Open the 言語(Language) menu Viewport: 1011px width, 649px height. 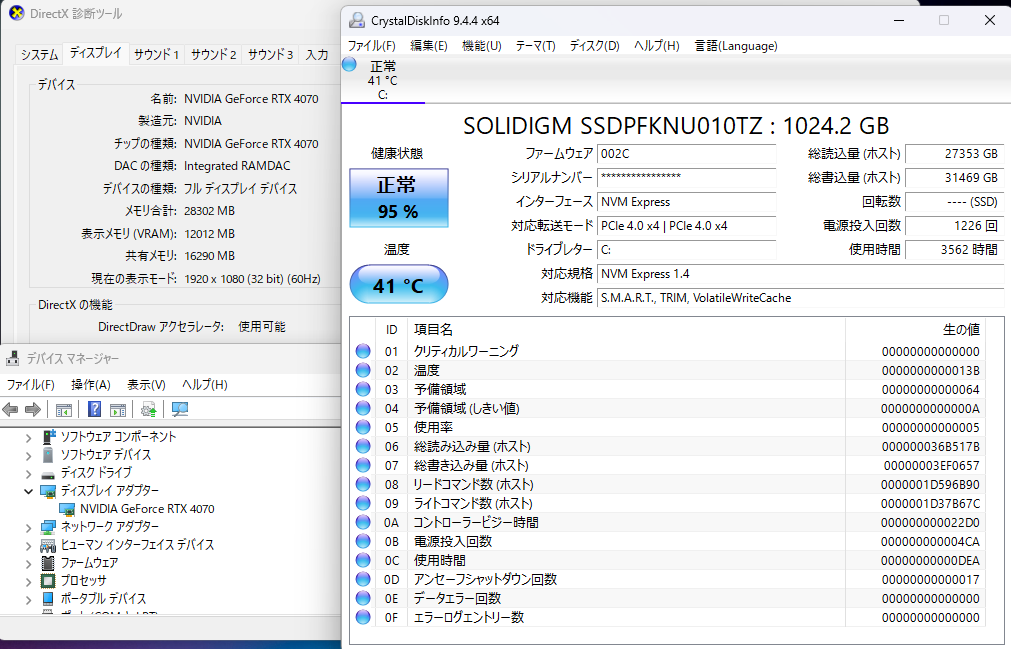click(736, 46)
